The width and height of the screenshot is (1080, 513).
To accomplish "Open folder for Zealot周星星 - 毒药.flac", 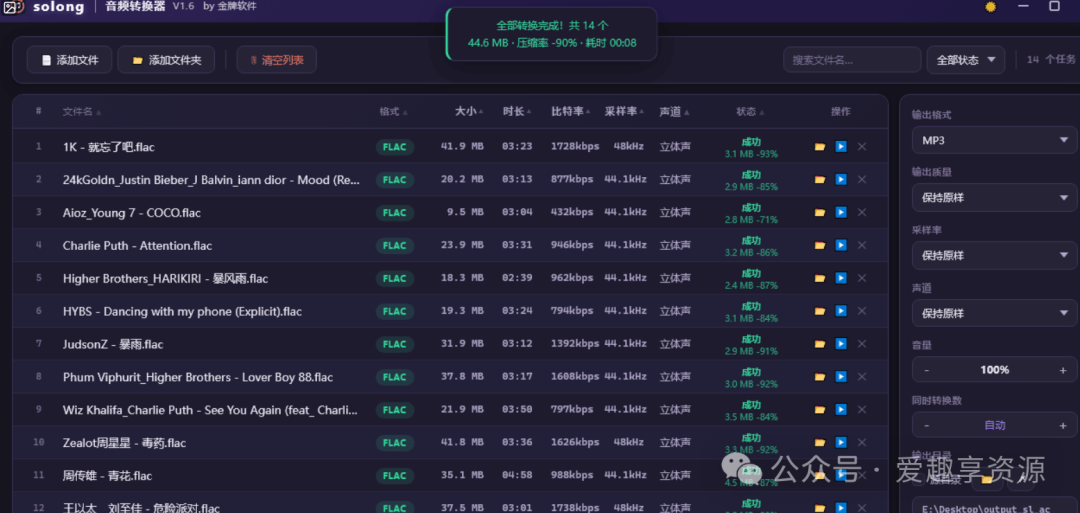I will coord(820,442).
